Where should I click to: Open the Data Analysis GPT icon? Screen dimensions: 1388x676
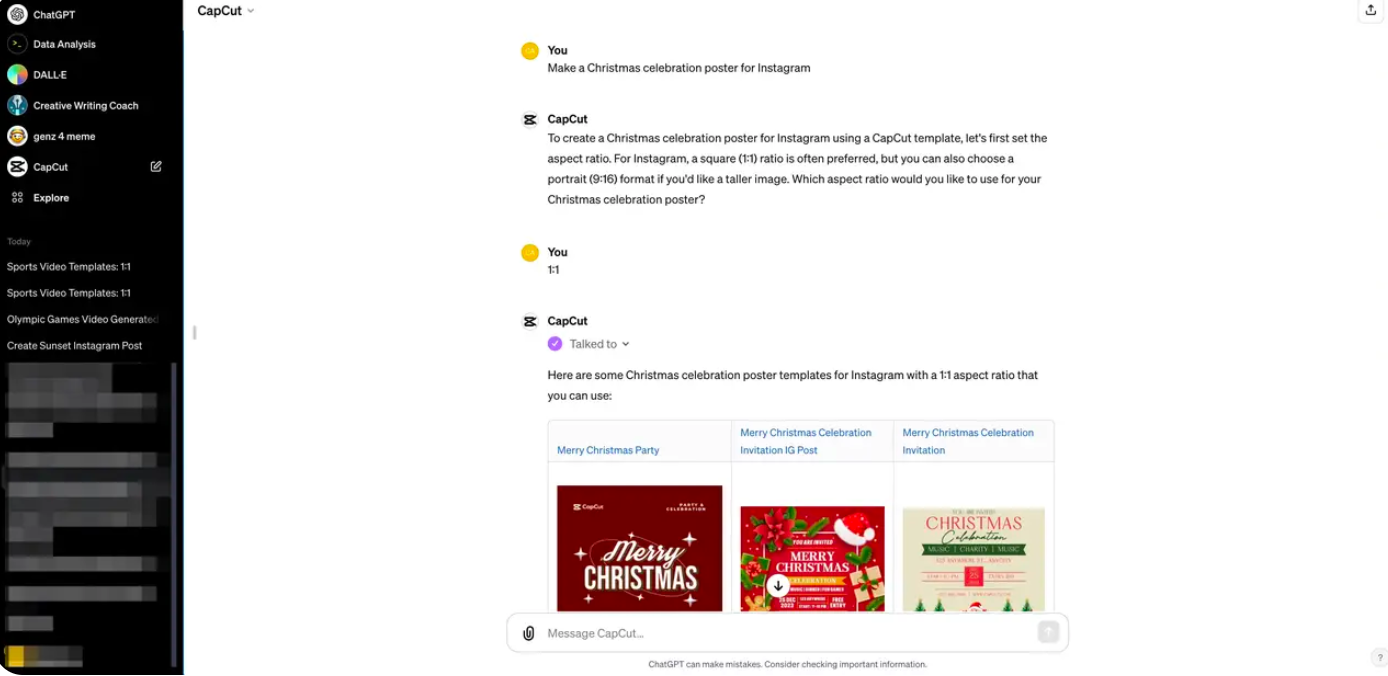click(x=17, y=44)
